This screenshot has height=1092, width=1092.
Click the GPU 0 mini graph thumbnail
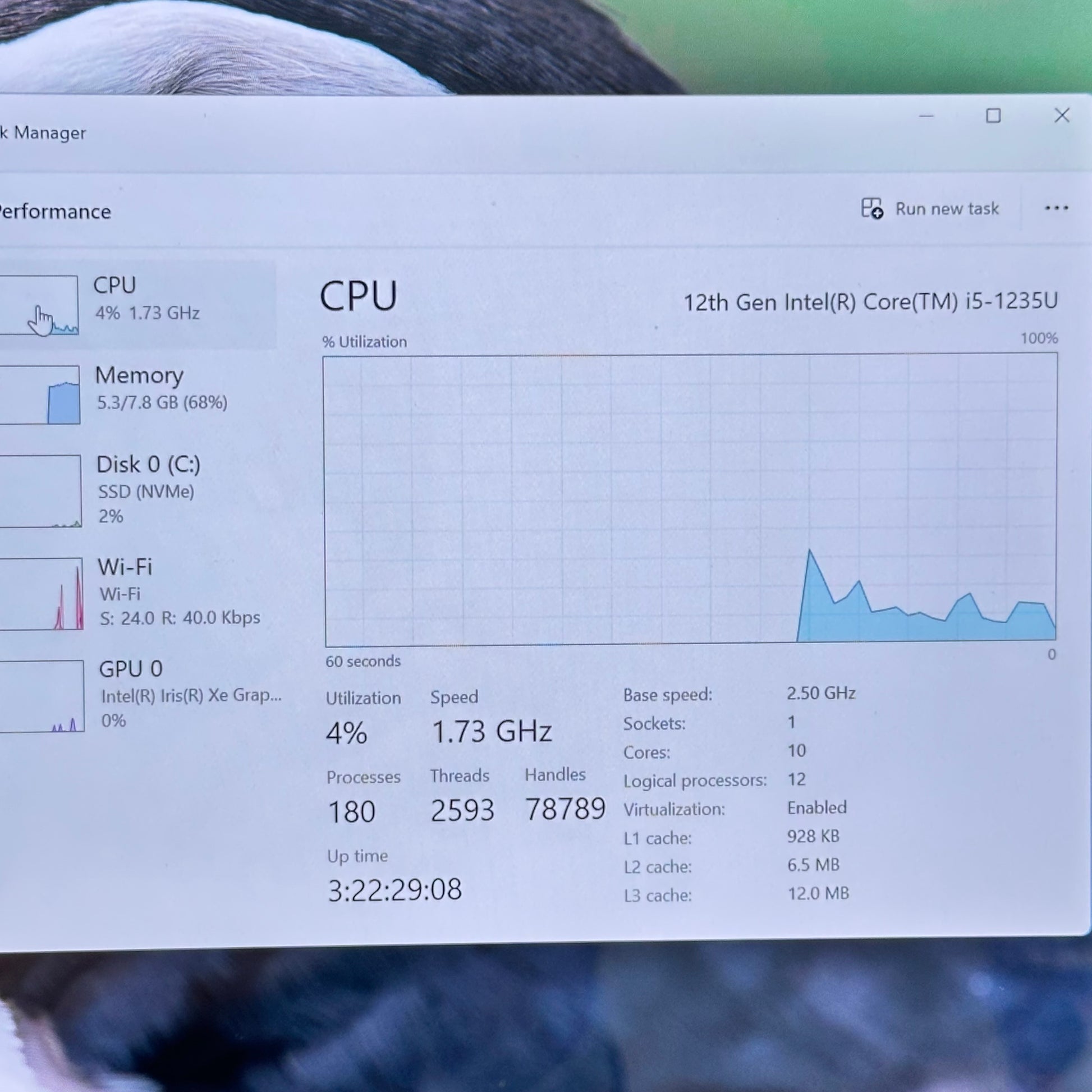(42, 696)
